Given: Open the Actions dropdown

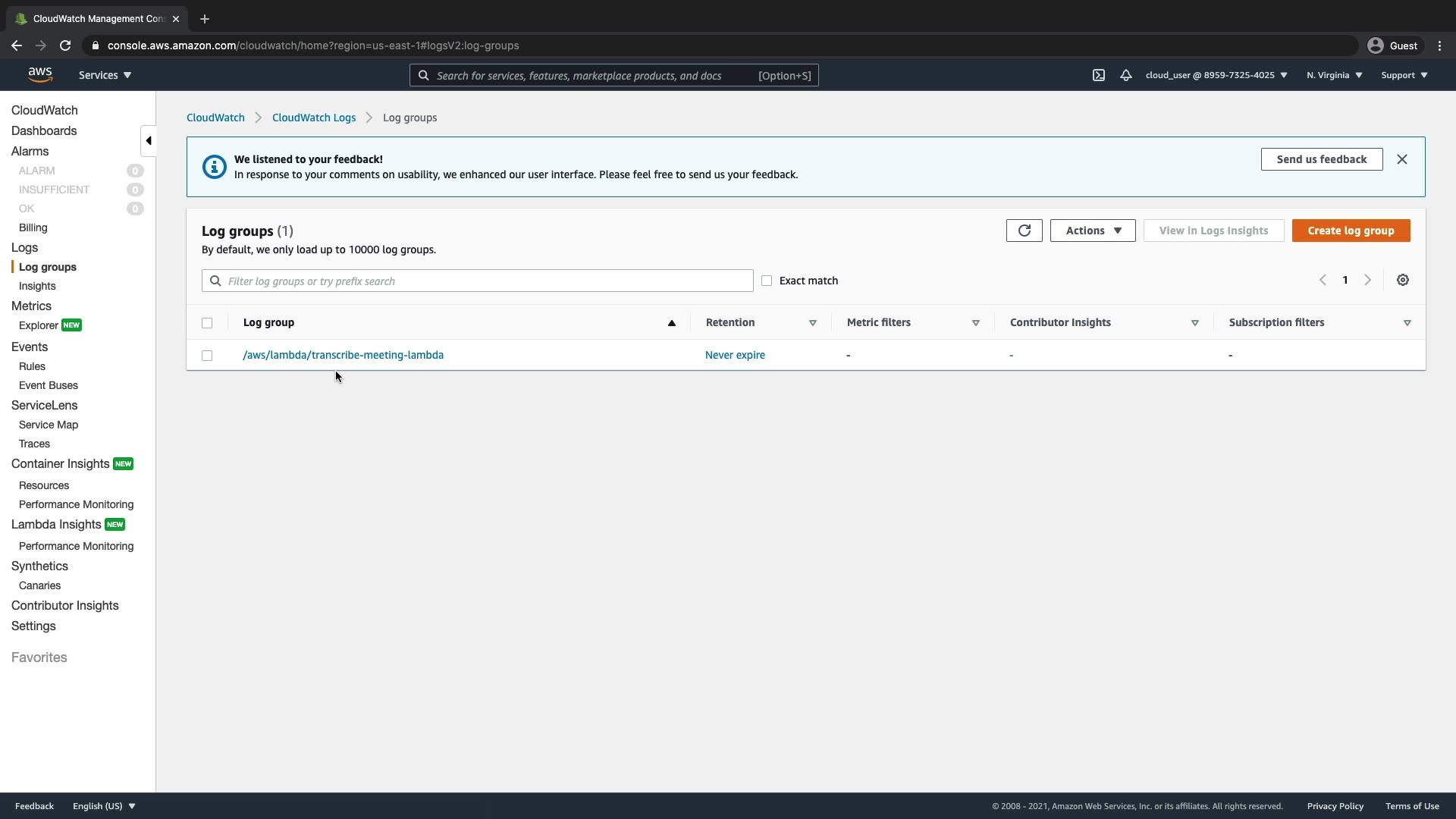Looking at the screenshot, I should [x=1093, y=231].
